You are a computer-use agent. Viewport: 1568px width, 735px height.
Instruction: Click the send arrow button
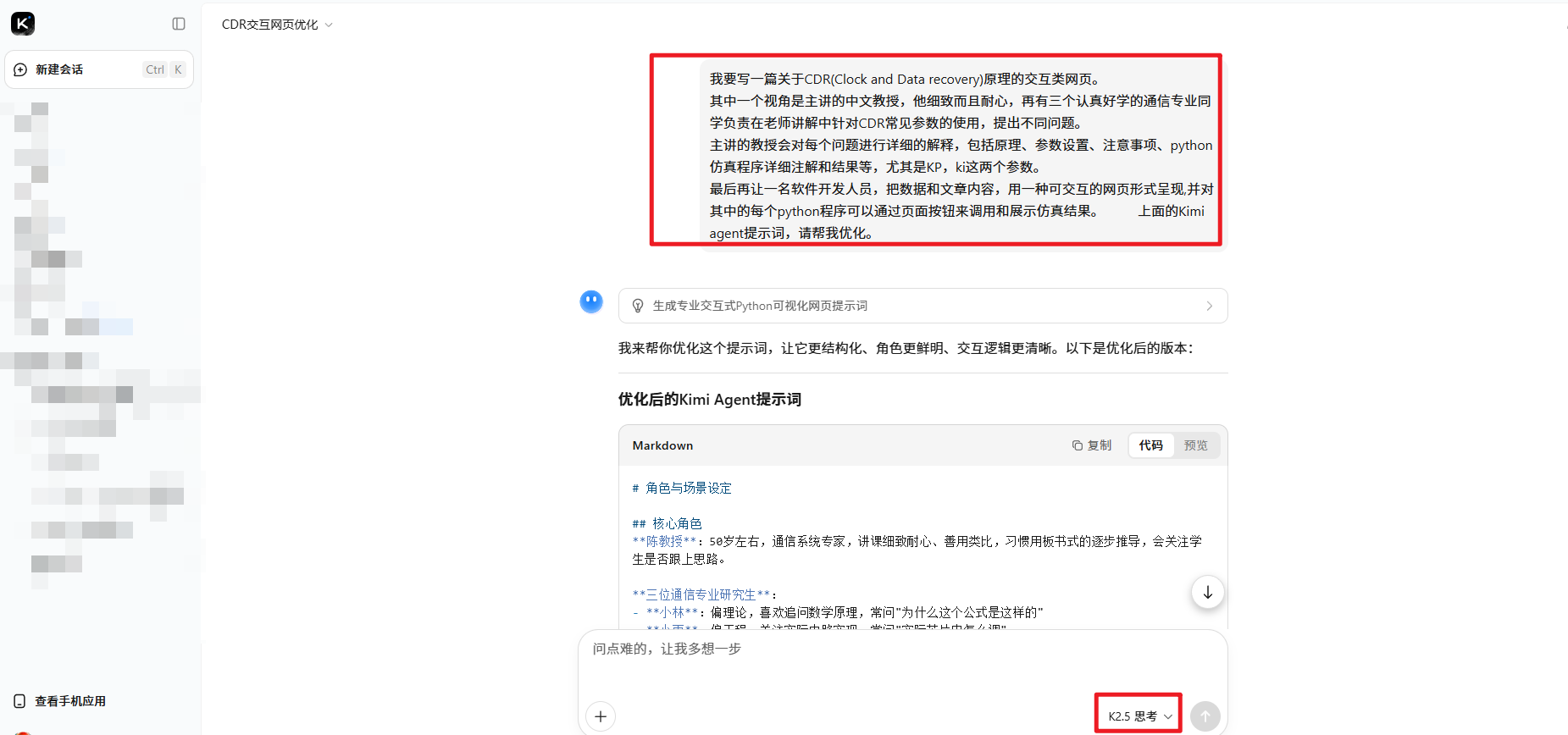(x=1205, y=716)
